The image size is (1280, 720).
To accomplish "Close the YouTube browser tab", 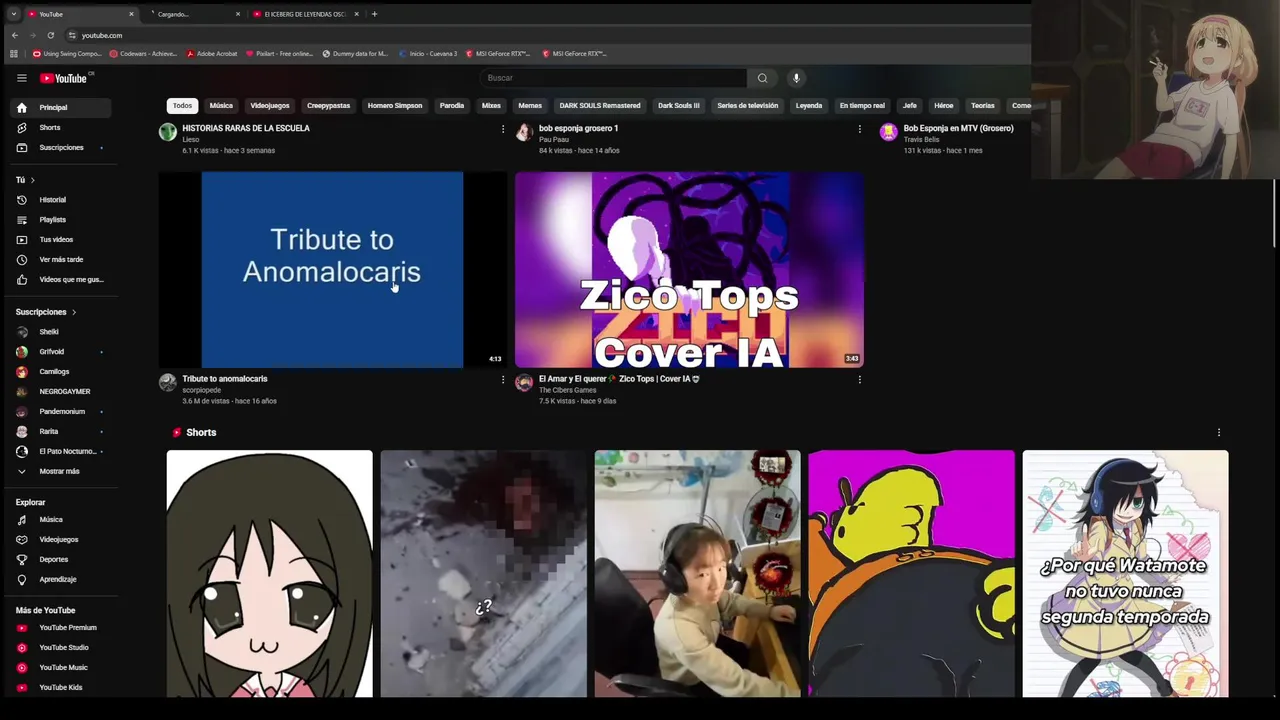I will click(x=131, y=14).
